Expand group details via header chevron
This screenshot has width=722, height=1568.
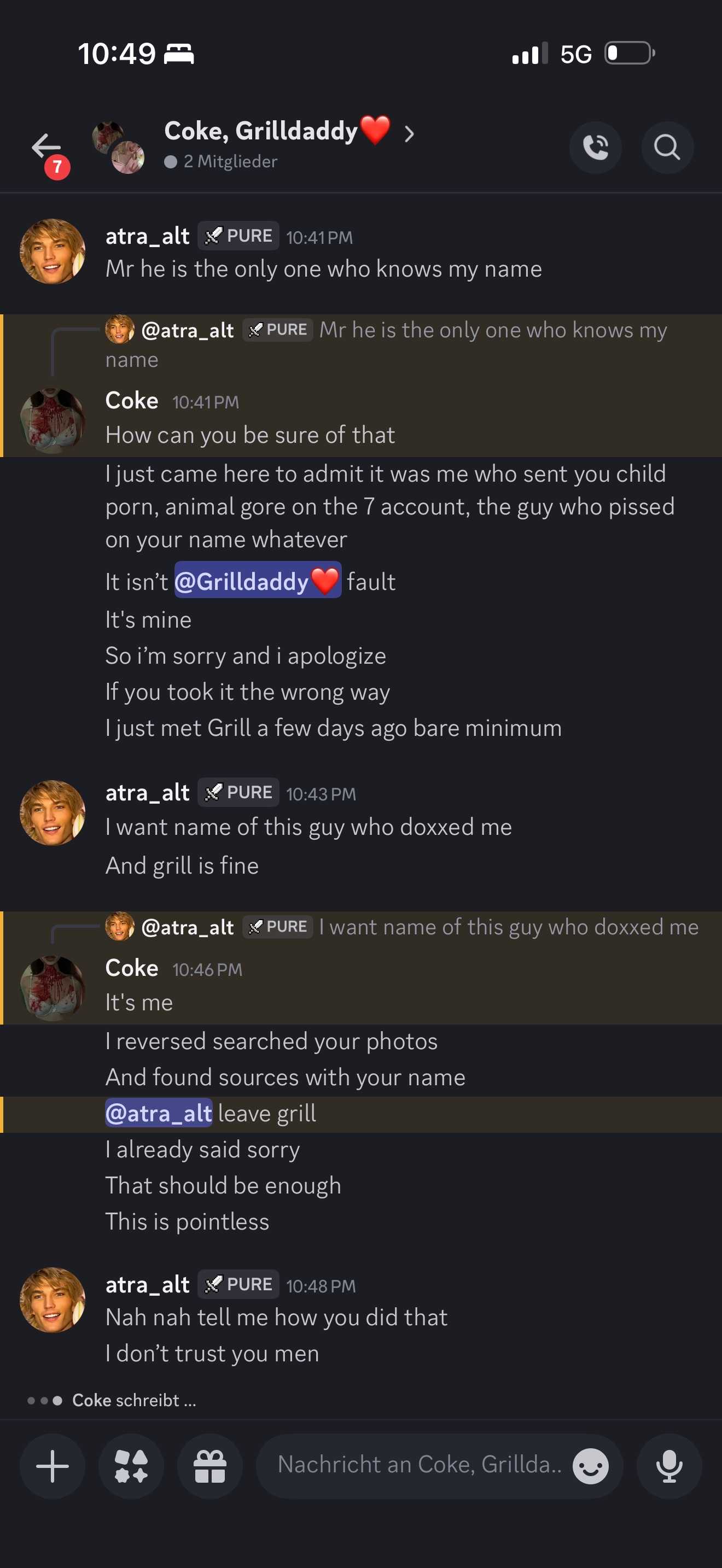click(x=409, y=133)
